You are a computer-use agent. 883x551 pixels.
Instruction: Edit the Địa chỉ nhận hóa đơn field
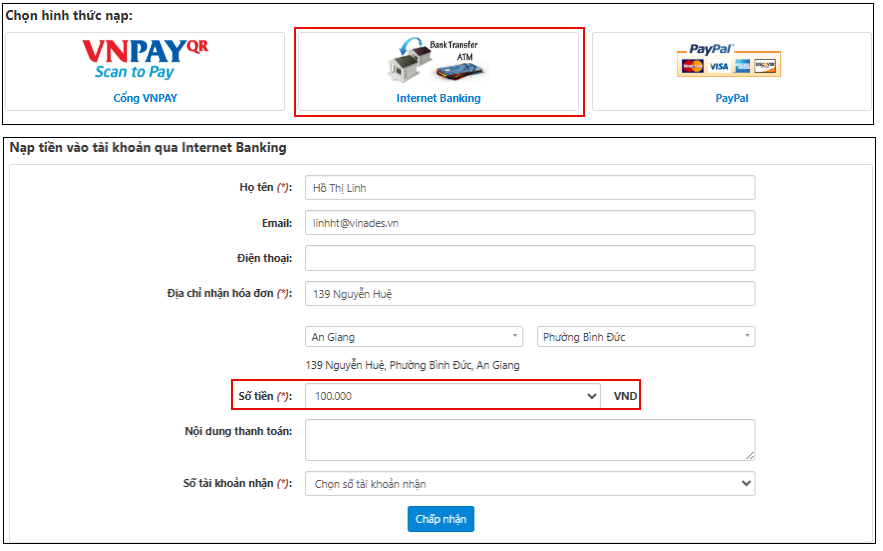tap(530, 294)
